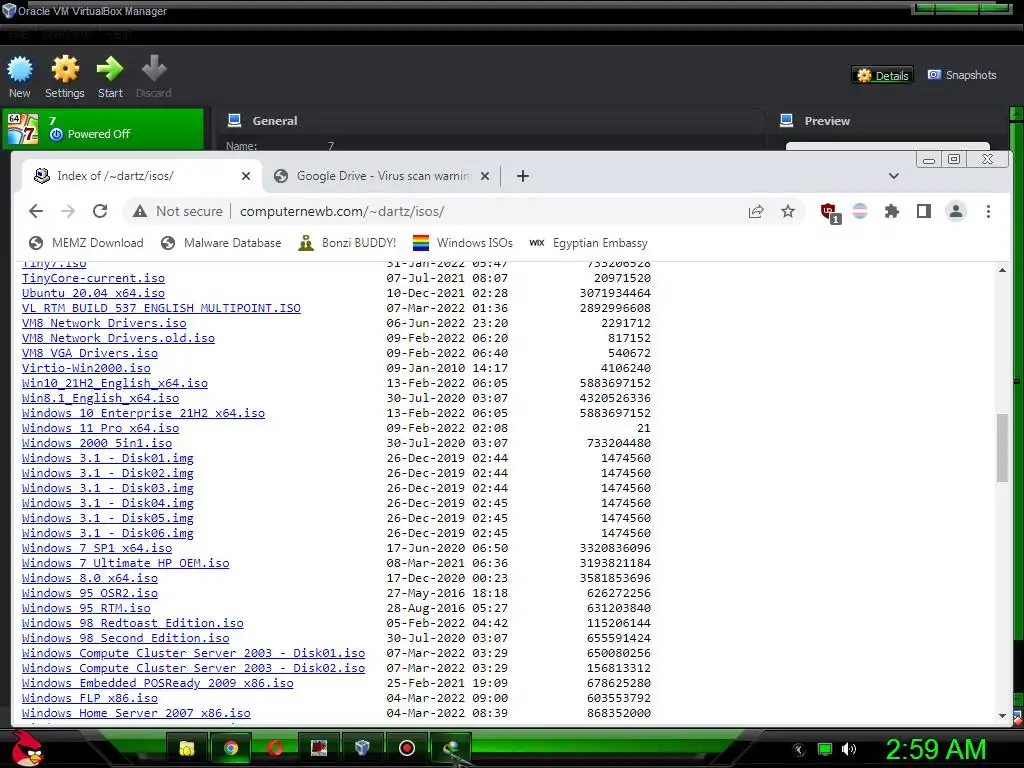Click the New VM icon in VirtualBox
This screenshot has width=1024, height=768.
pos(20,77)
